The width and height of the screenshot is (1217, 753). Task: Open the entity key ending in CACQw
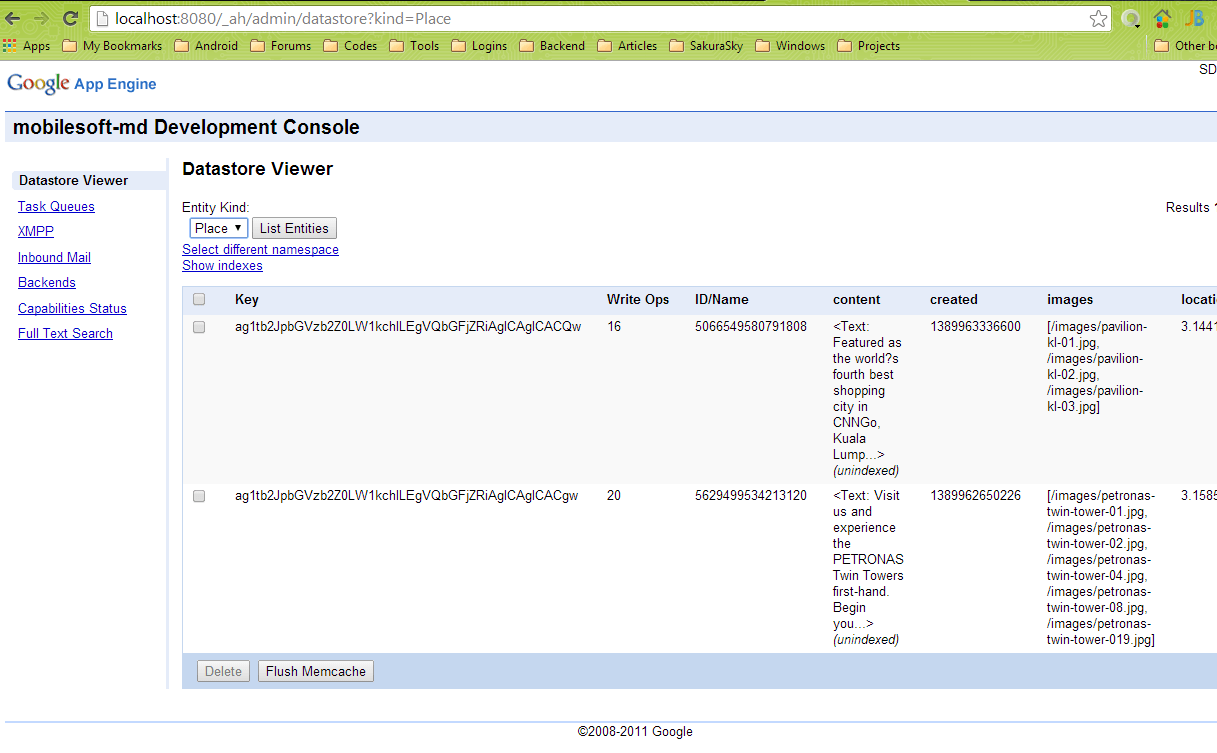tap(407, 327)
